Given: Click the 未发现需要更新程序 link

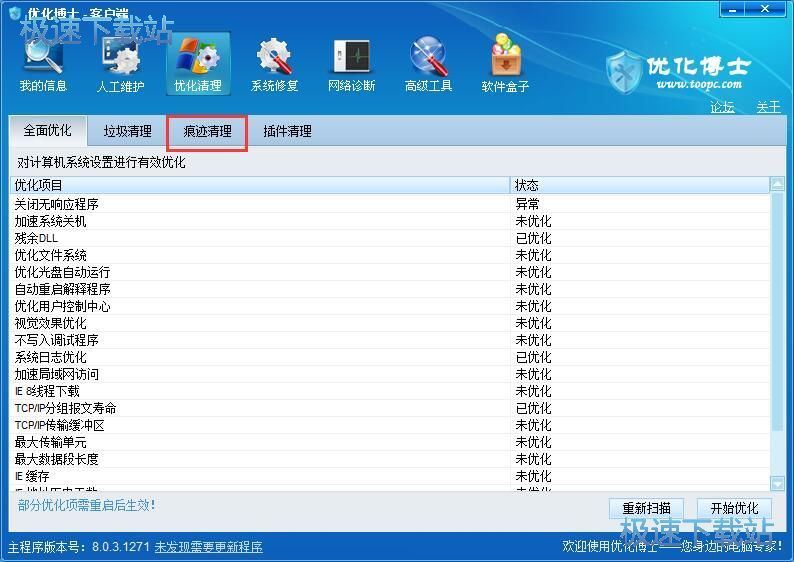Looking at the screenshot, I should [209, 547].
